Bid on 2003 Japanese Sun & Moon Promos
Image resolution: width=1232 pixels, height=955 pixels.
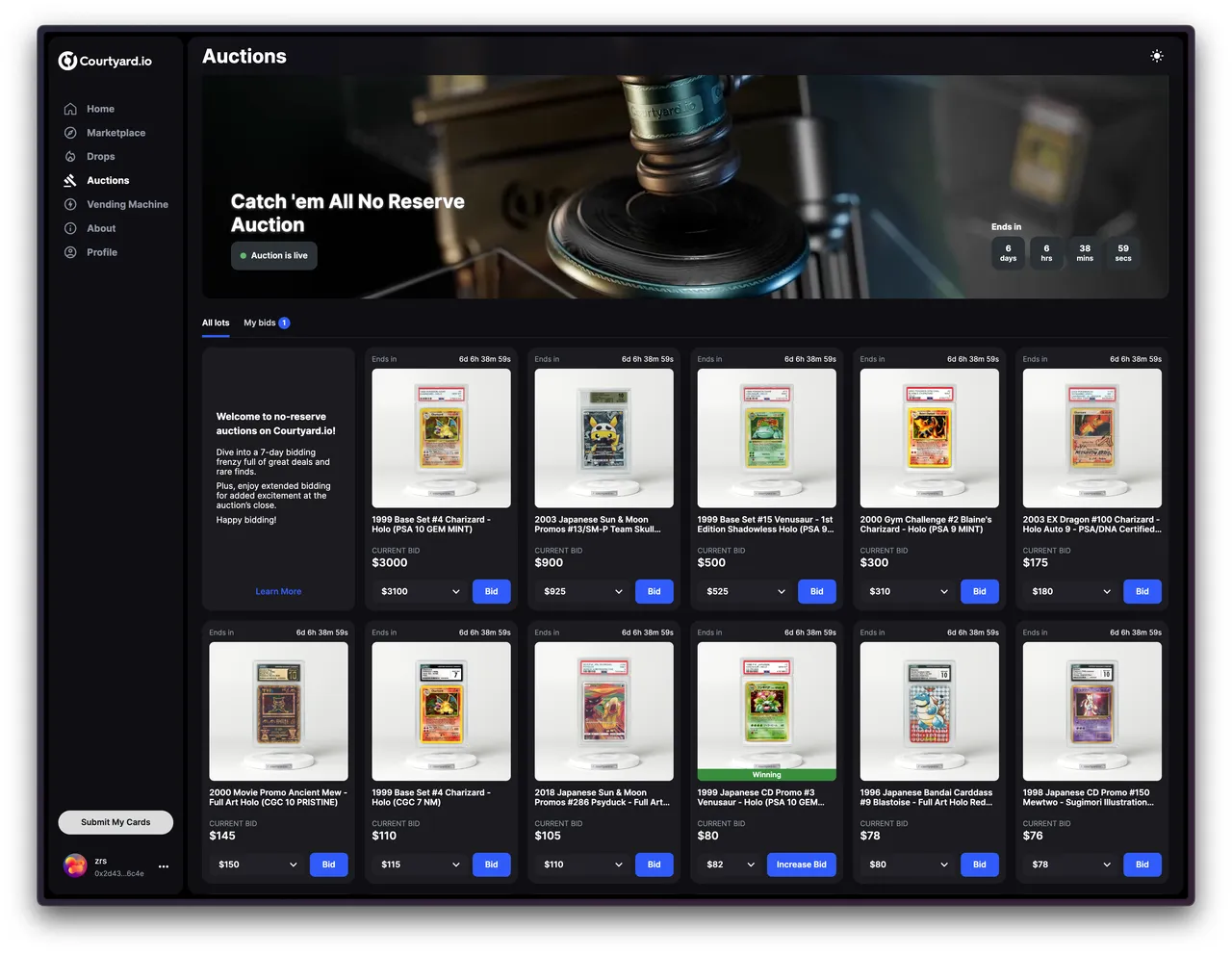(654, 591)
